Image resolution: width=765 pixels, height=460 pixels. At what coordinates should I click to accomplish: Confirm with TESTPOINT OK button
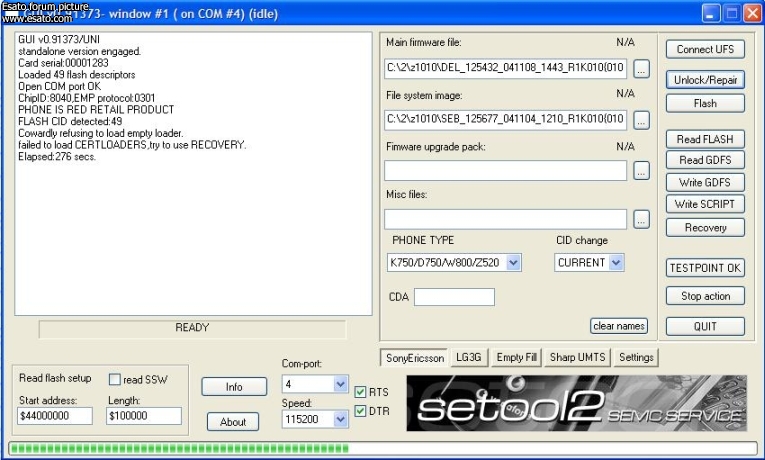705,268
